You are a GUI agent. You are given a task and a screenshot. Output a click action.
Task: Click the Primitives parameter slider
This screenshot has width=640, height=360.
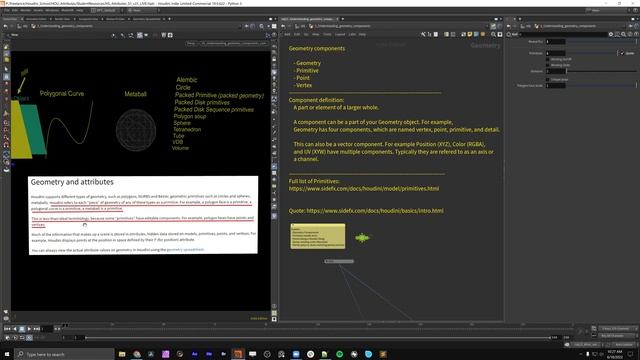point(592,53)
